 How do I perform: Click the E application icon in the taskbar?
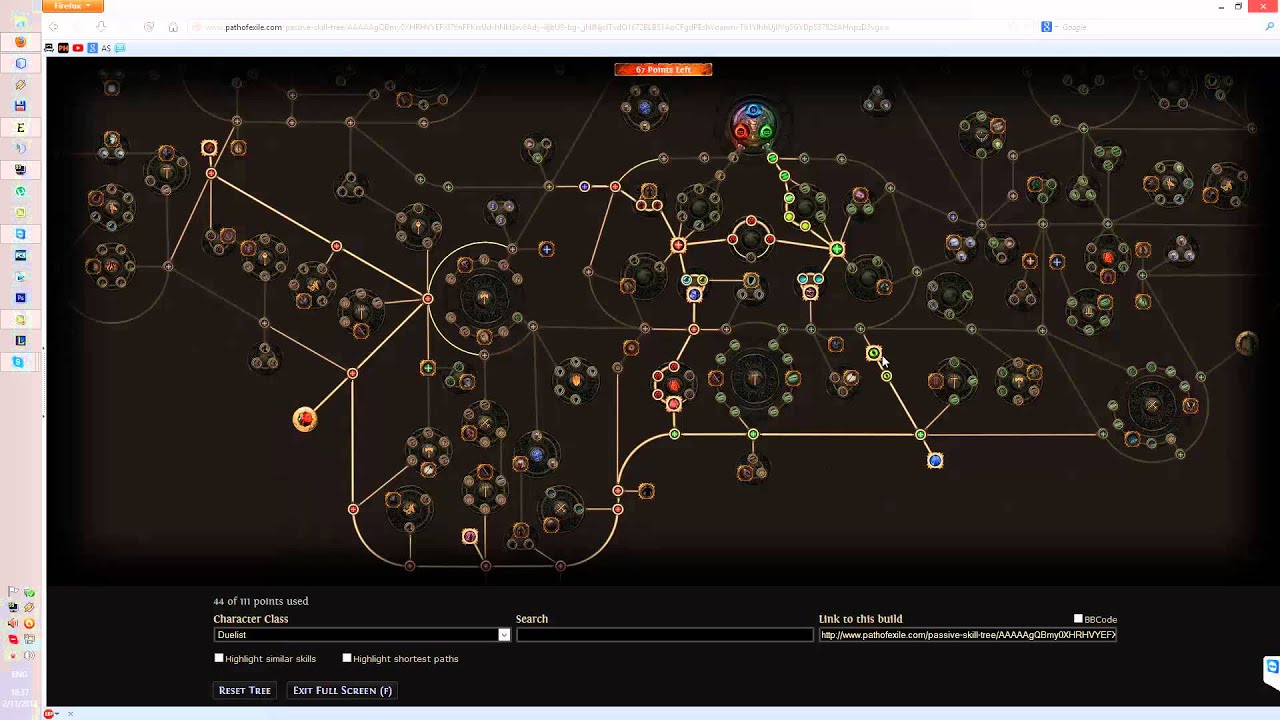click(x=20, y=128)
